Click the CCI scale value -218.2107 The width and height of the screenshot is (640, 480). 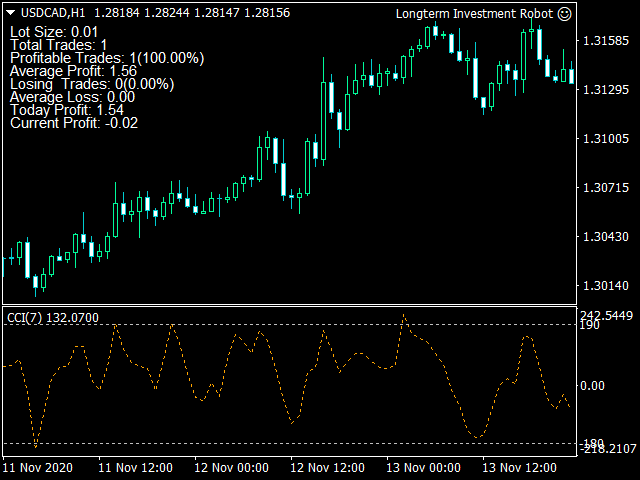[x=608, y=449]
